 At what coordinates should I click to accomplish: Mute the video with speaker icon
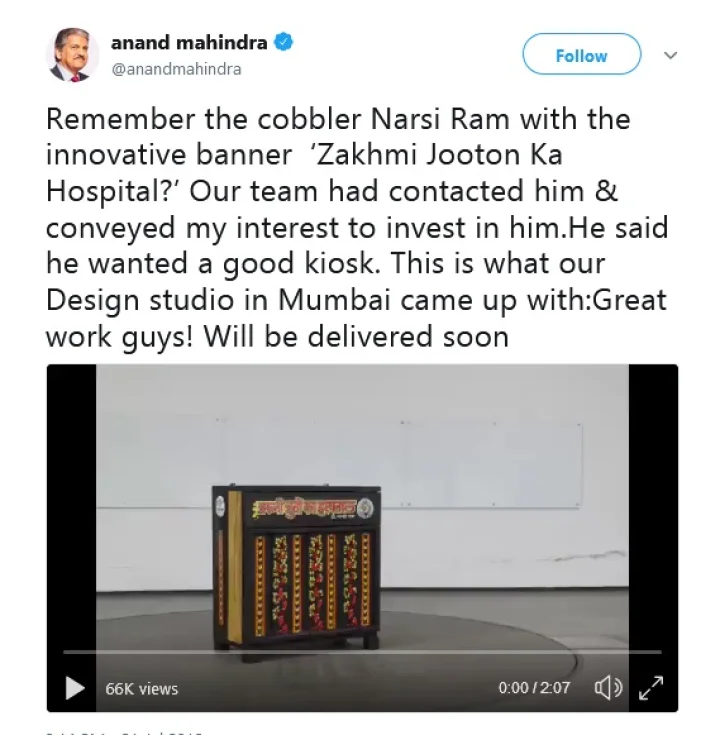[608, 688]
